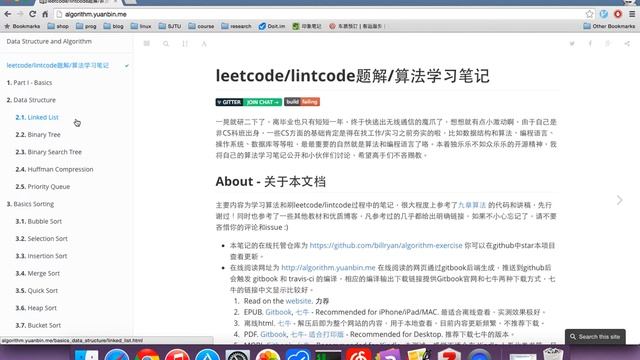Screen dimensions: 640x360
Task: Click the Gitter Join Chat badge
Action: (x=249, y=102)
